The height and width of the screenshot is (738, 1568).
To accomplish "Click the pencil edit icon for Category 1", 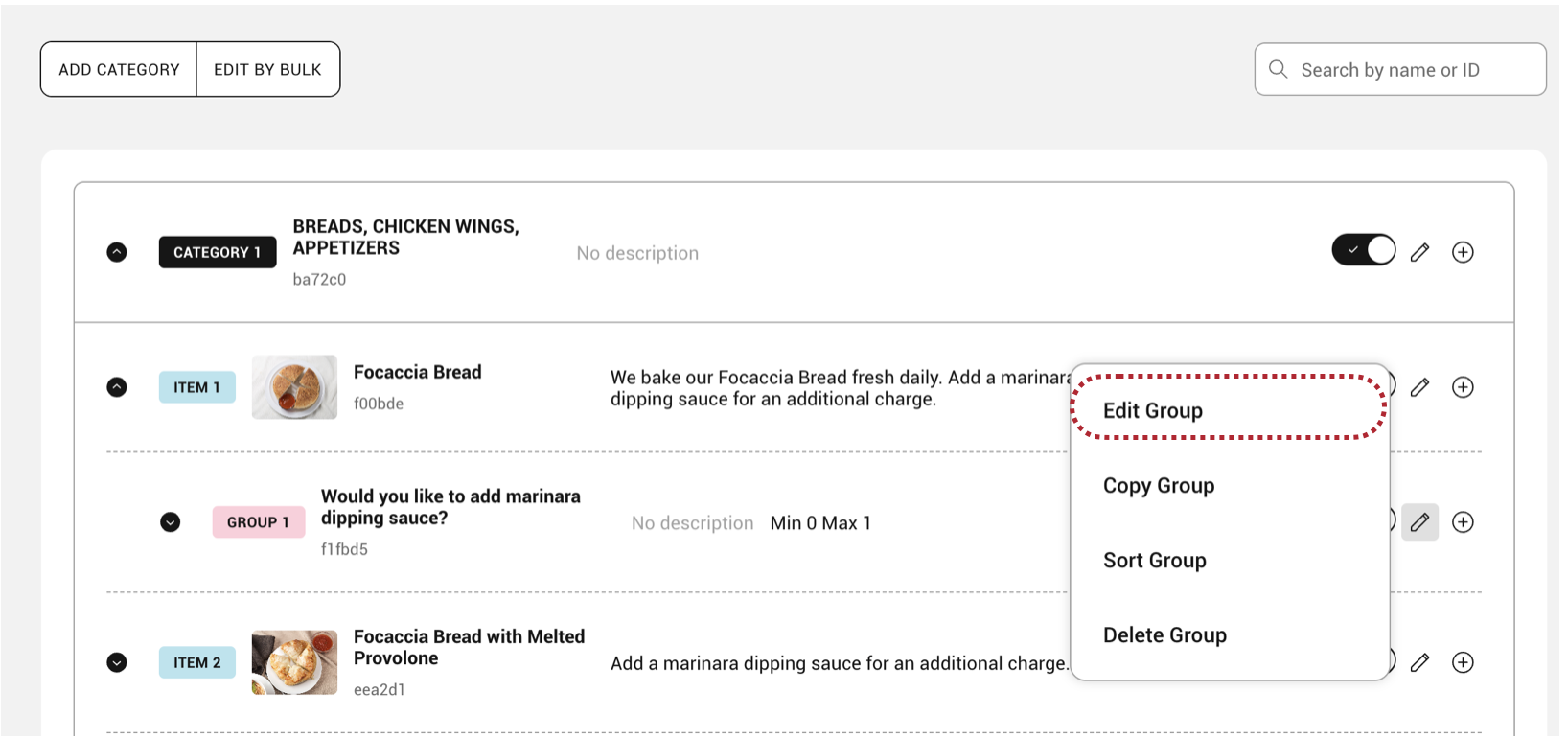I will click(x=1419, y=252).
